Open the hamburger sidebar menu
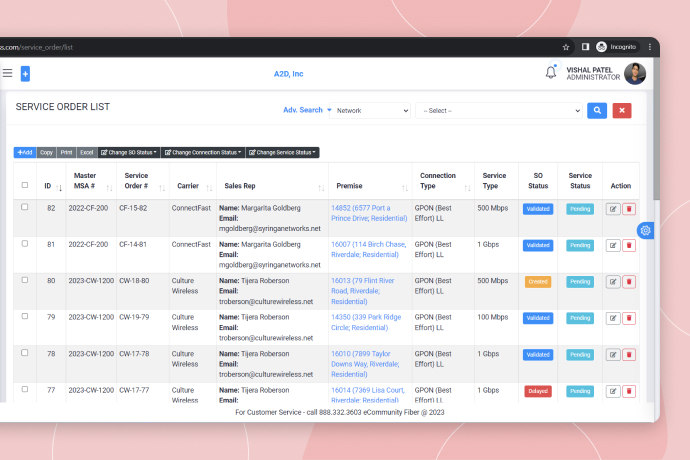This screenshot has height=460, width=690. (x=7, y=73)
